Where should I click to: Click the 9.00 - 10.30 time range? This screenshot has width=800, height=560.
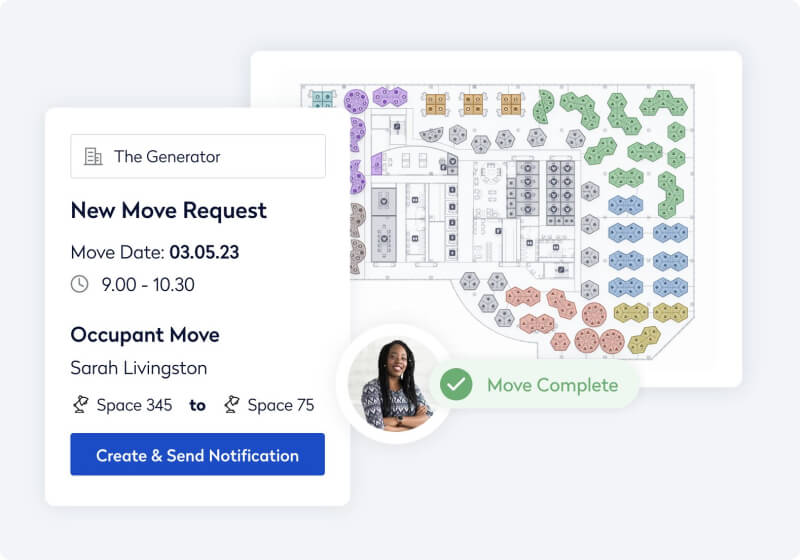(x=148, y=284)
